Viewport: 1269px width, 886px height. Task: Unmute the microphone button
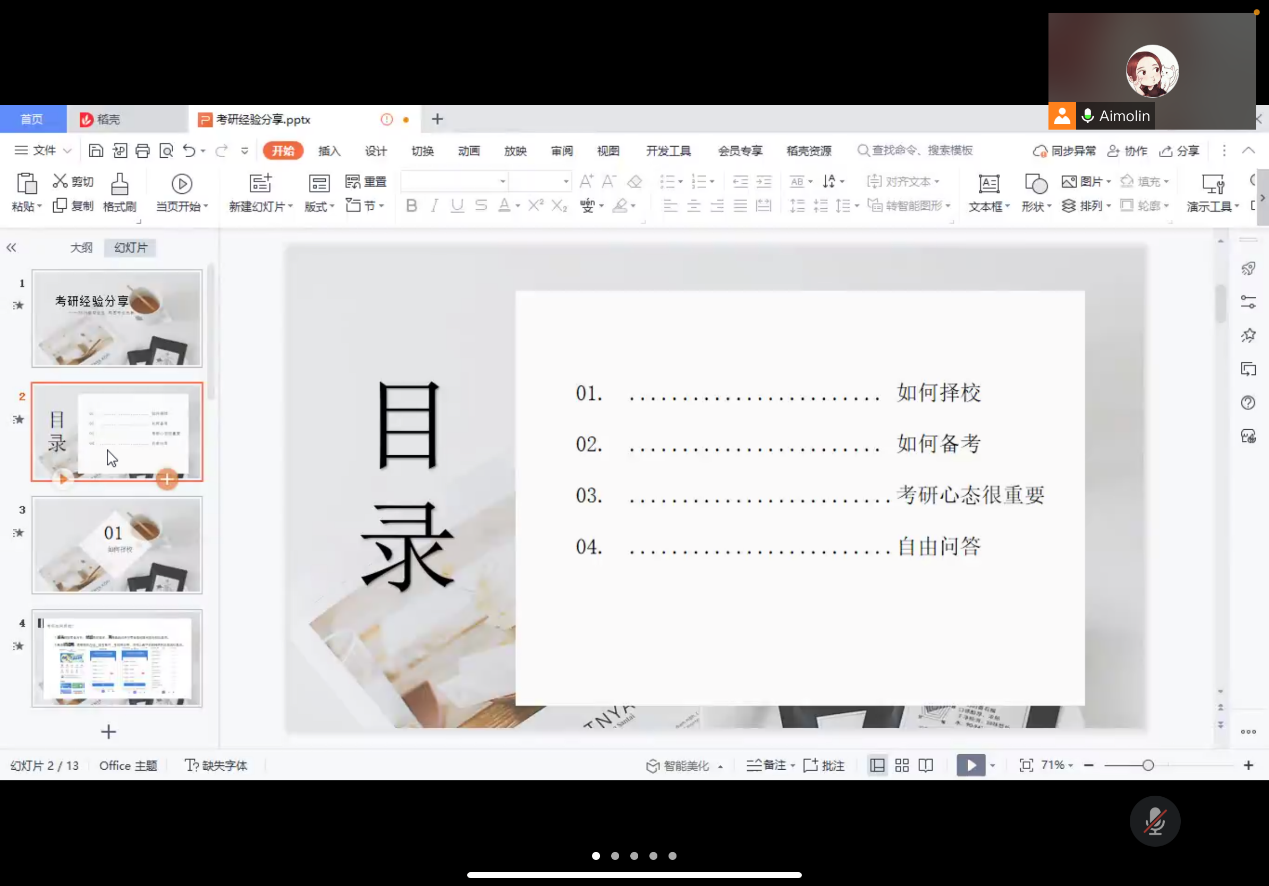[x=1155, y=821]
